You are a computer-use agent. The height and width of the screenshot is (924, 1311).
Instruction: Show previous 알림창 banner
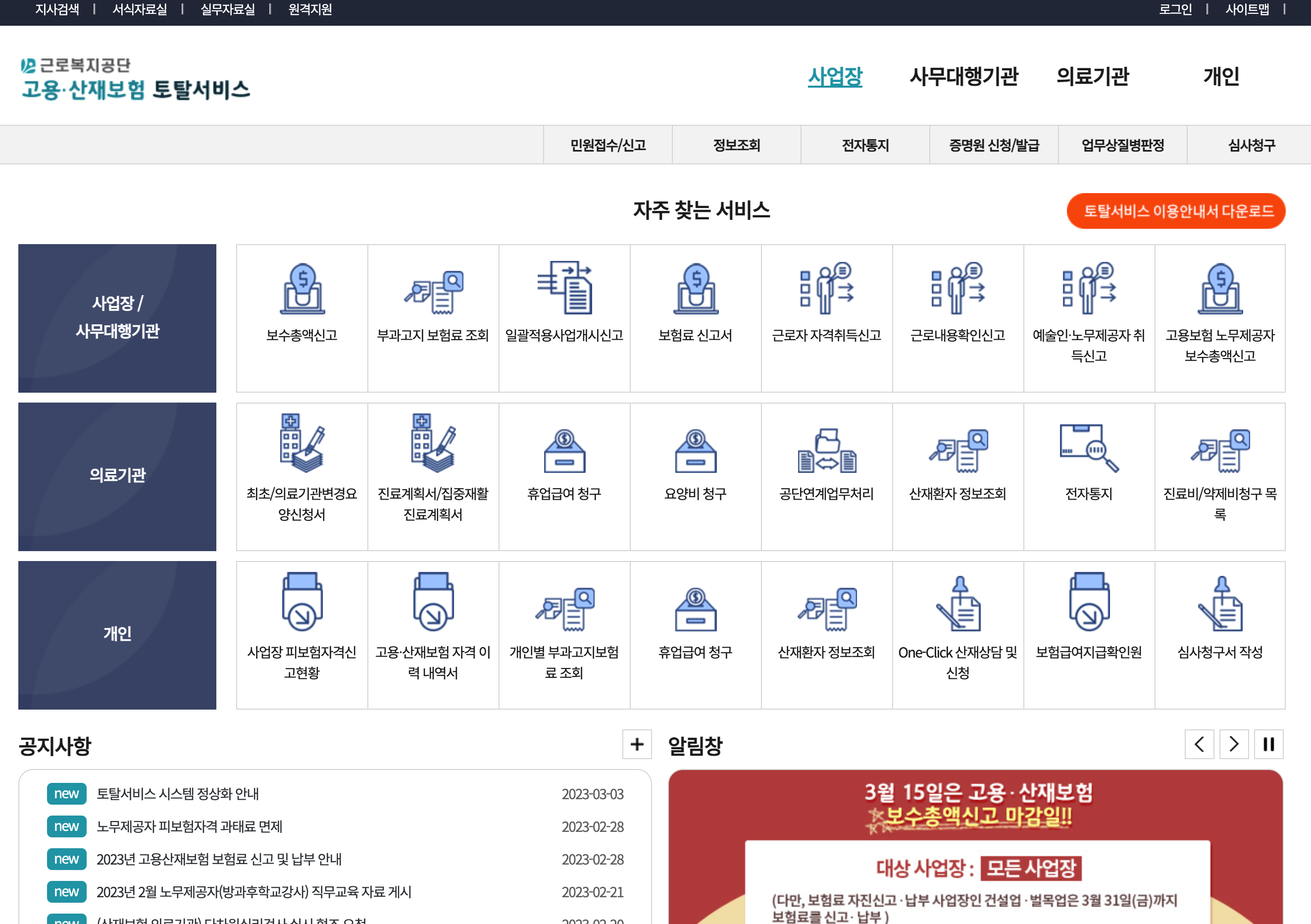1199,744
